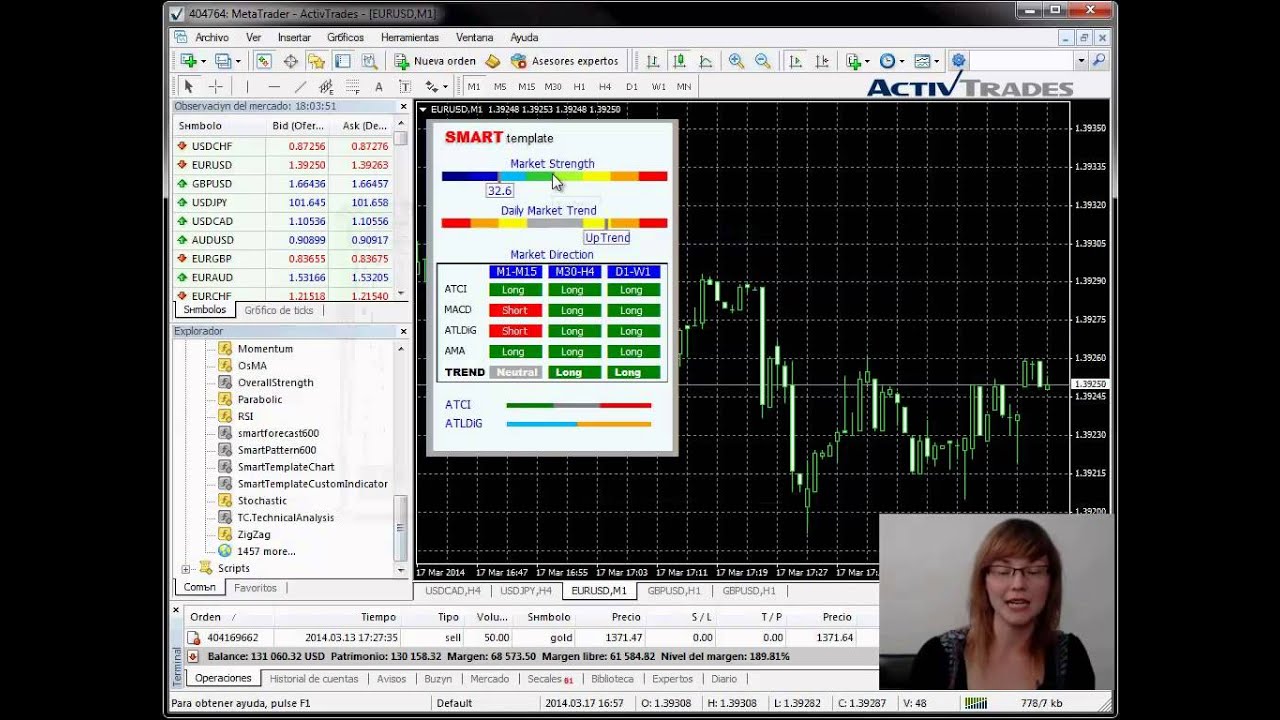Select the horizontal line drawing tool
Image resolution: width=1280 pixels, height=720 pixels.
(273, 87)
